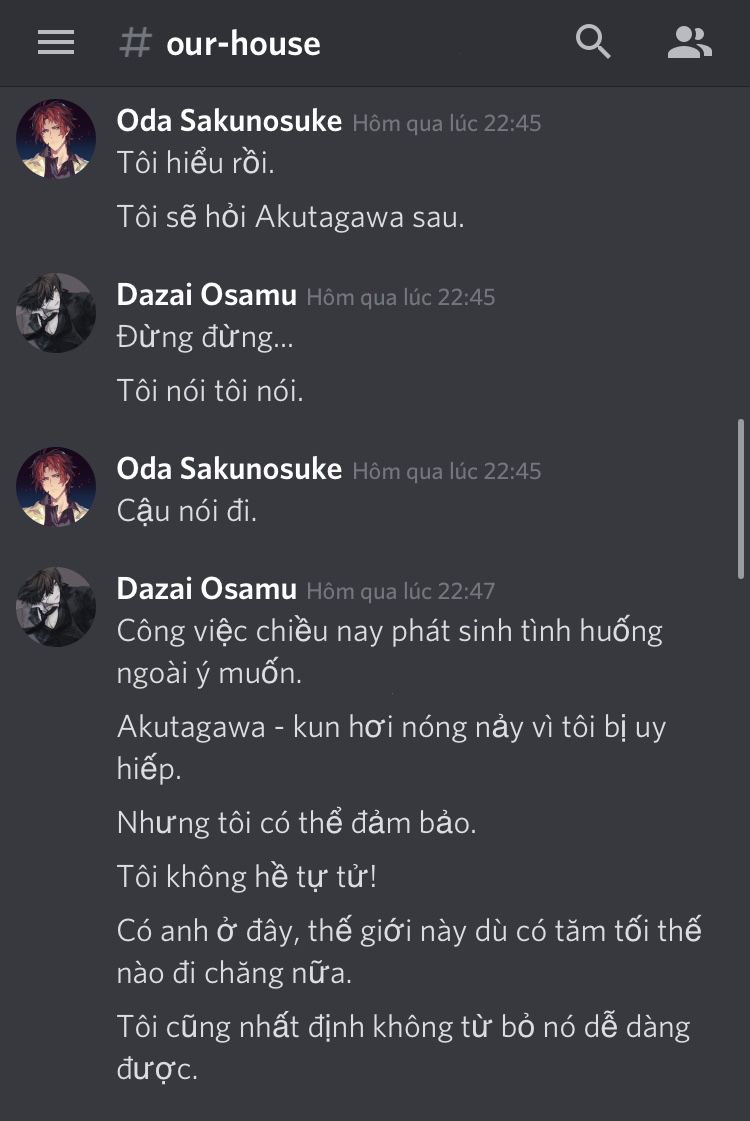Open the hamburger navigation menu
Image resolution: width=750 pixels, height=1121 pixels.
click(56, 42)
